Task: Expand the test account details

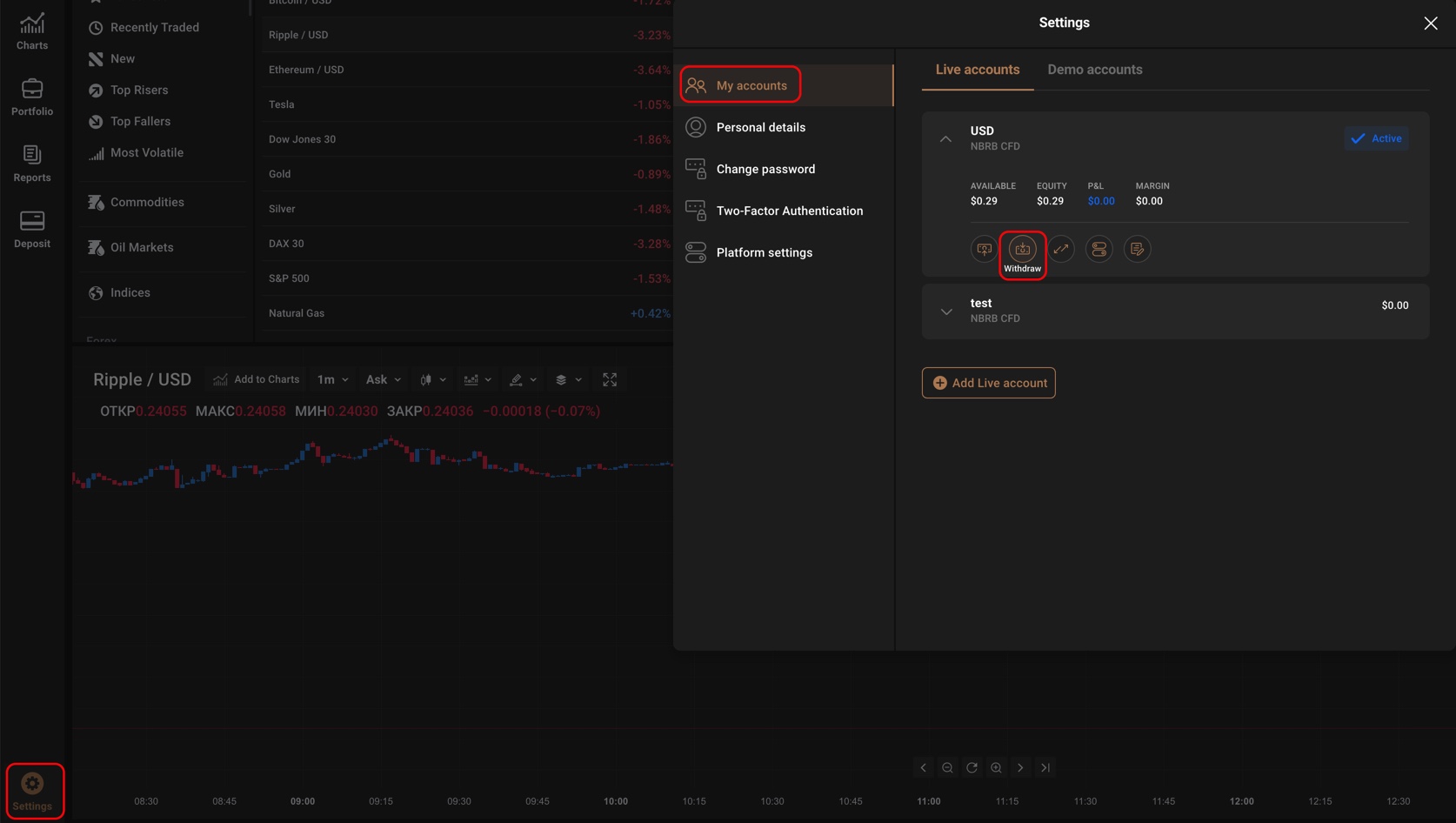Action: click(946, 311)
